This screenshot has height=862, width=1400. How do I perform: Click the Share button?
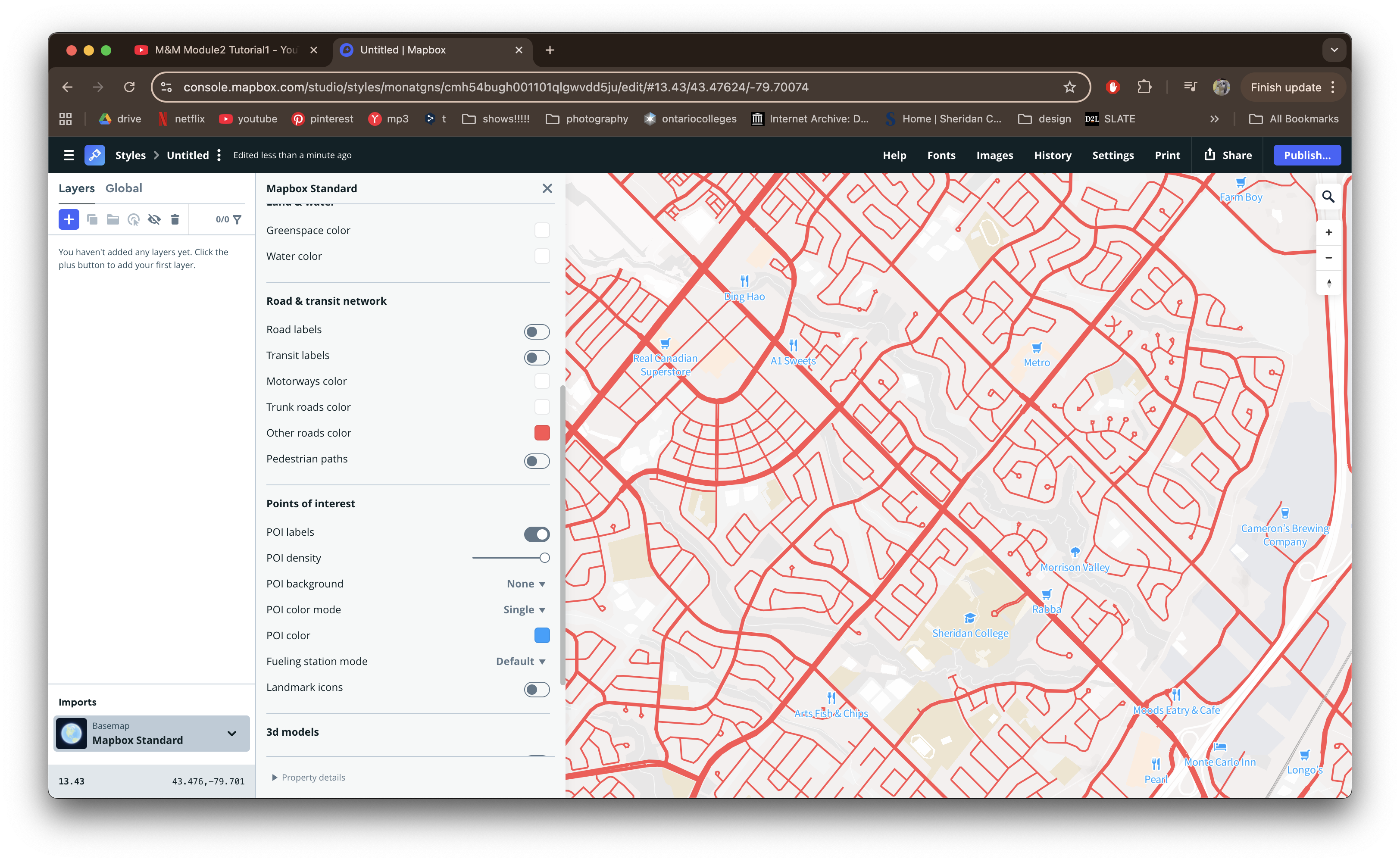1228,155
